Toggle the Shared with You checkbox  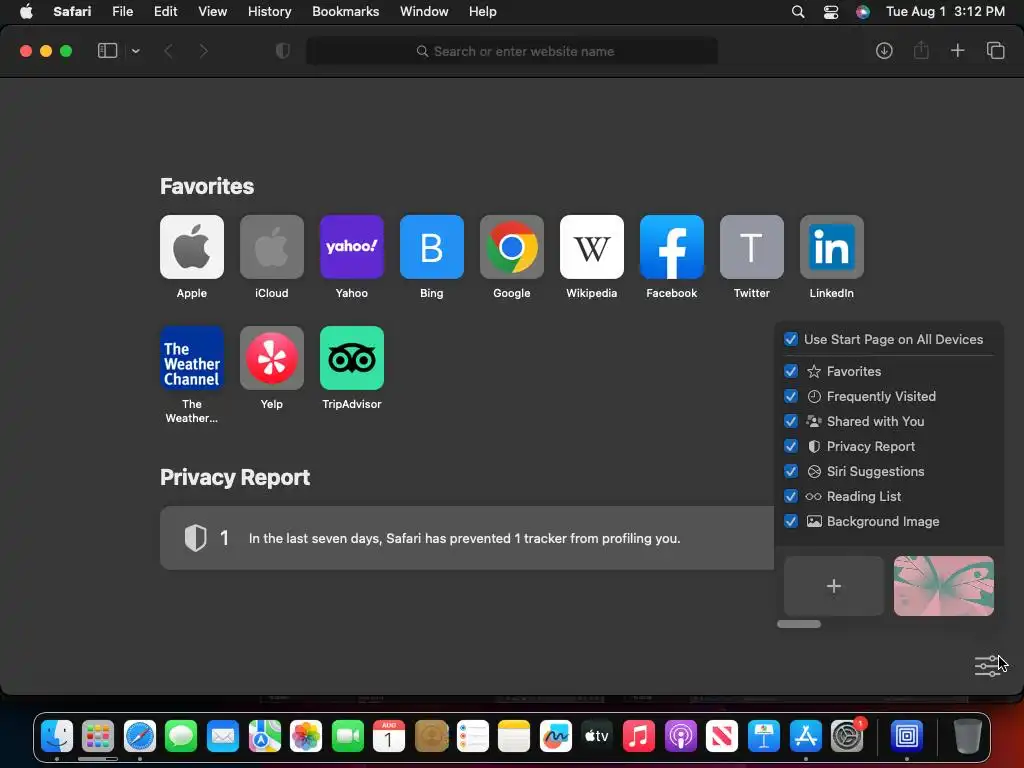(x=791, y=421)
